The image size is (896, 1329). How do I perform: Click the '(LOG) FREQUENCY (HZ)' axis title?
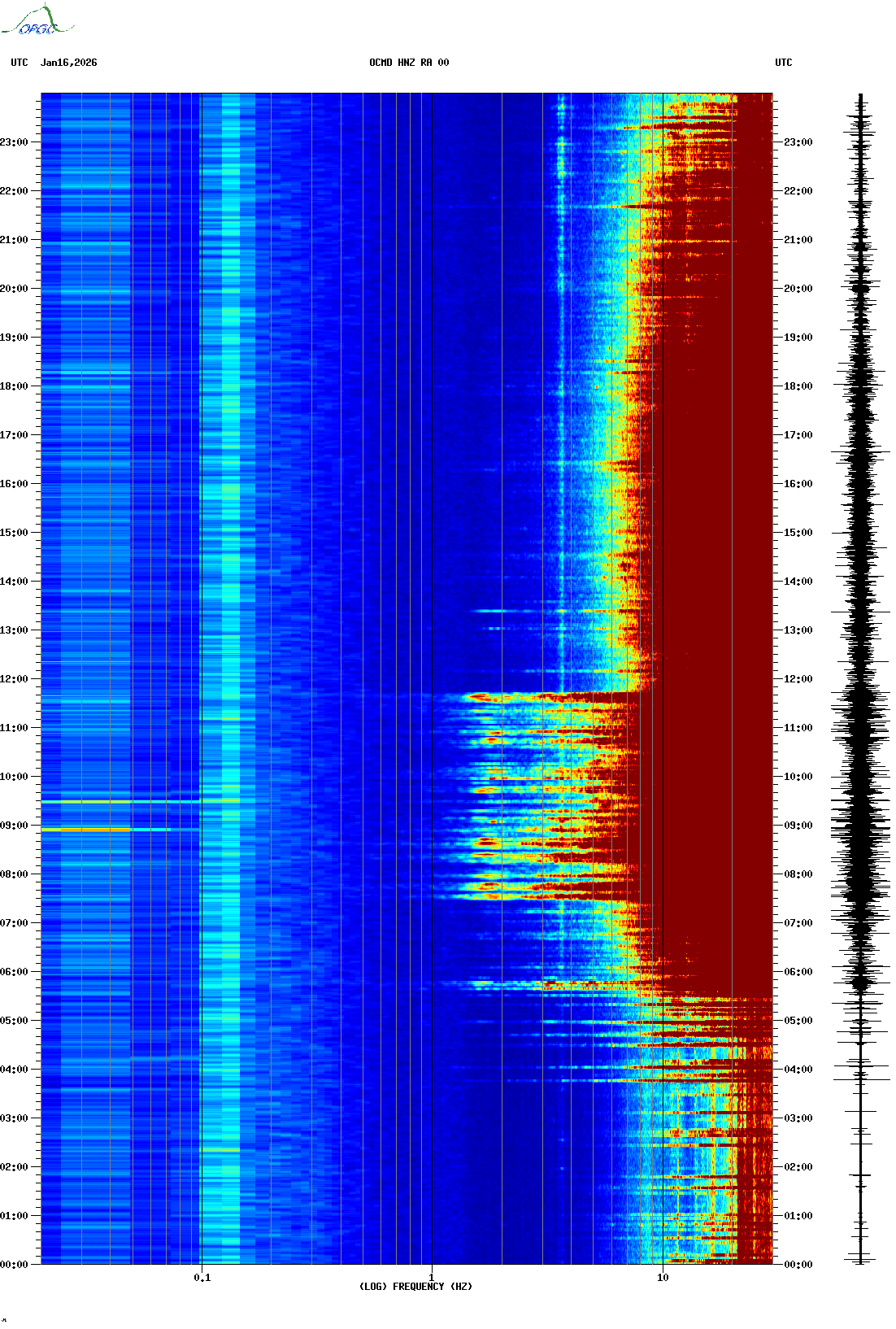tap(415, 1286)
